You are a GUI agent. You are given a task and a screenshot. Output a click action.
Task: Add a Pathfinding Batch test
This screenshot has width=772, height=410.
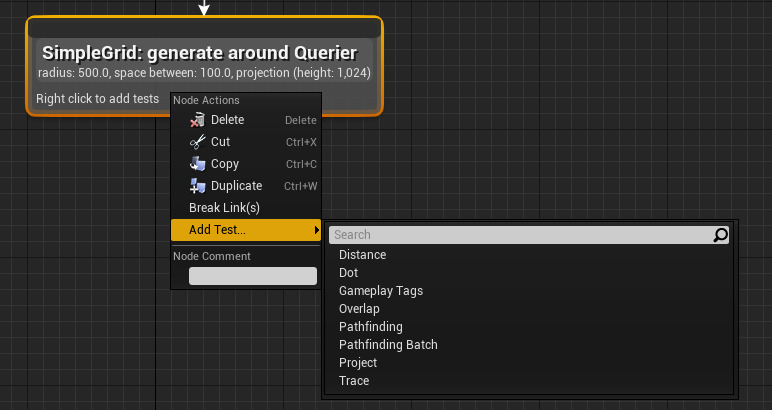529,345
